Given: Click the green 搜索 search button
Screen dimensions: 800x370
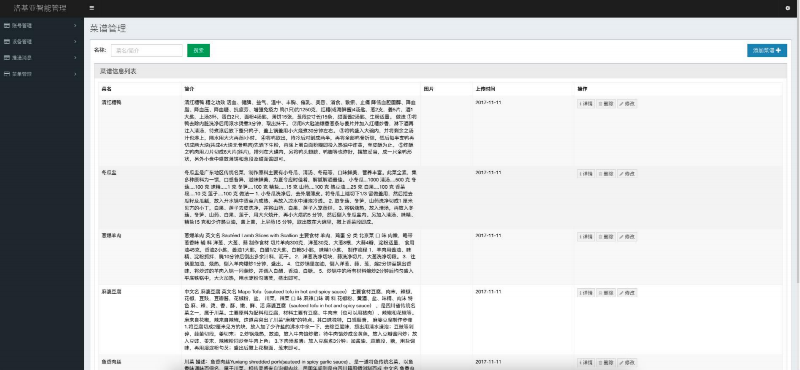Looking at the screenshot, I should pyautogui.click(x=198, y=51).
